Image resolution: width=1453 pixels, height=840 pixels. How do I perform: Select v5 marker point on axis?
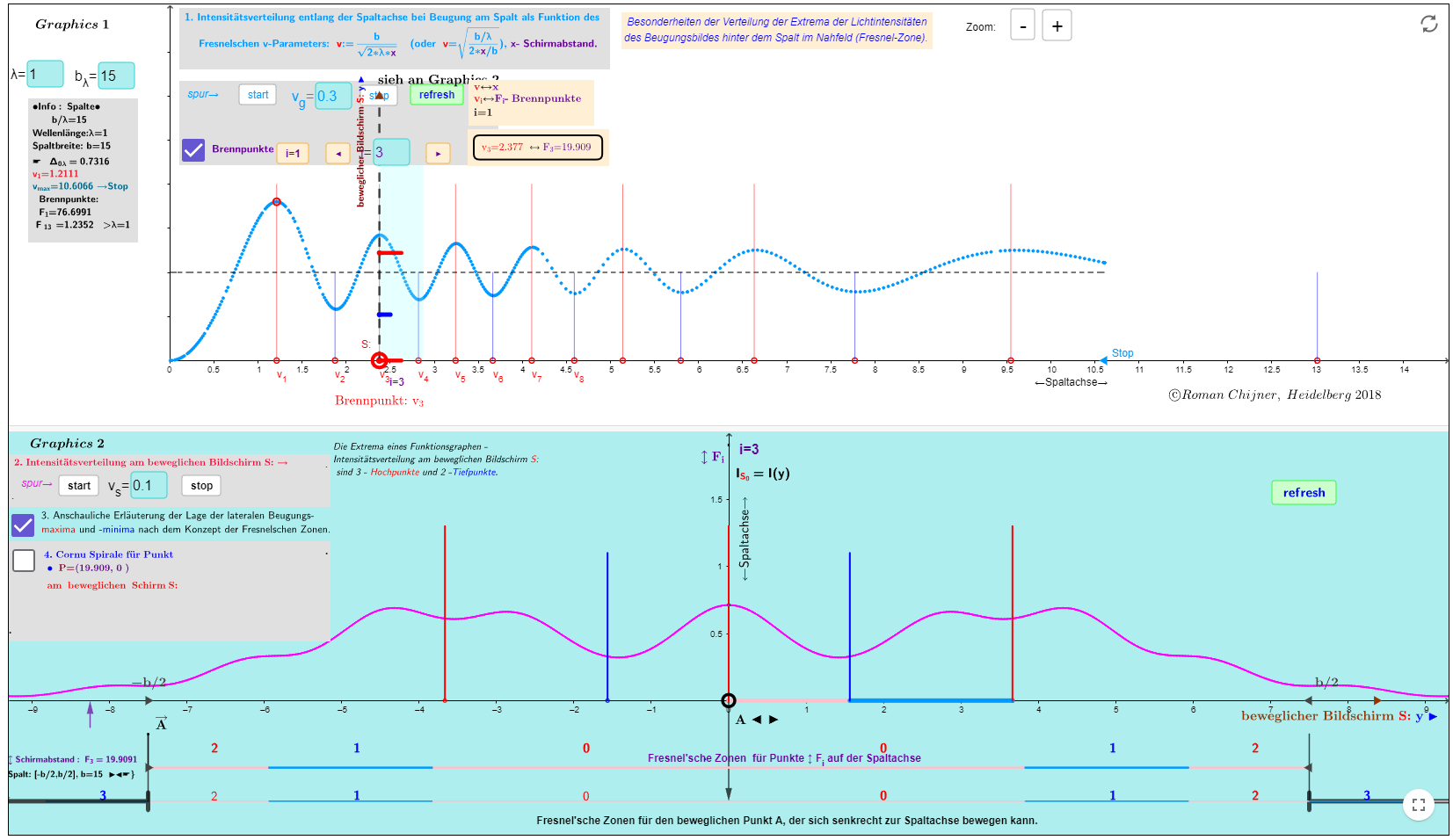coord(455,360)
